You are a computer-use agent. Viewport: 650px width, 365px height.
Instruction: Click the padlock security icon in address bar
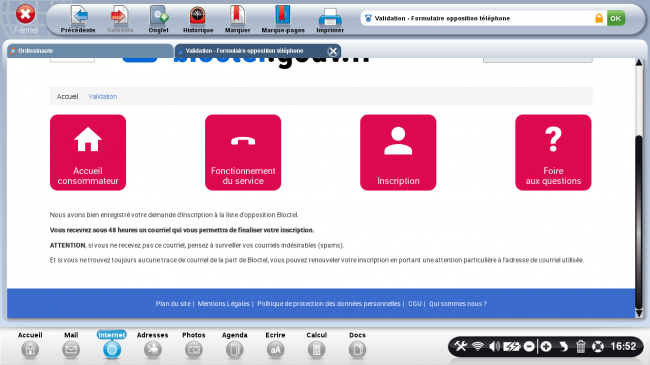(x=599, y=18)
